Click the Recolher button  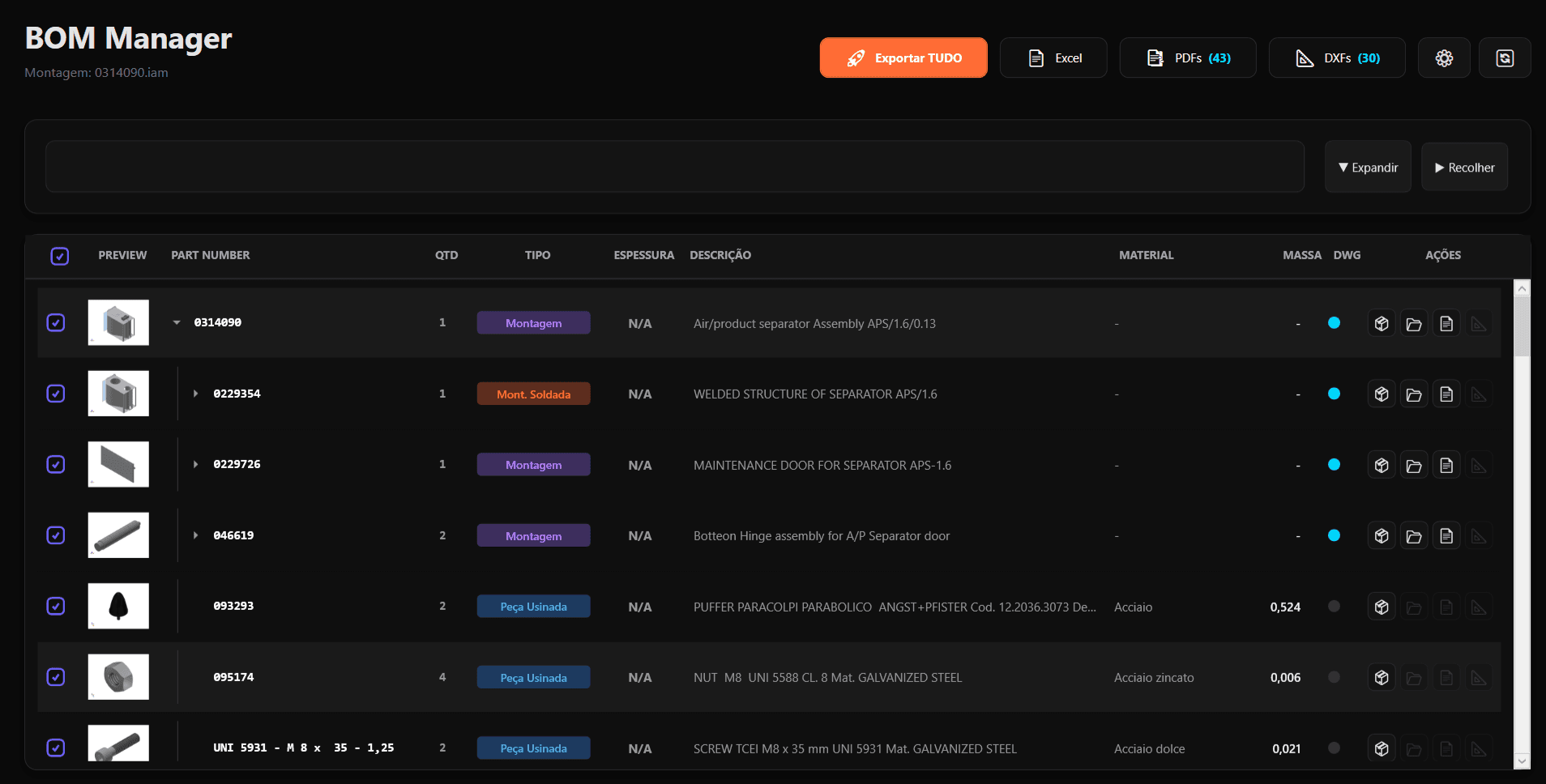(1464, 167)
